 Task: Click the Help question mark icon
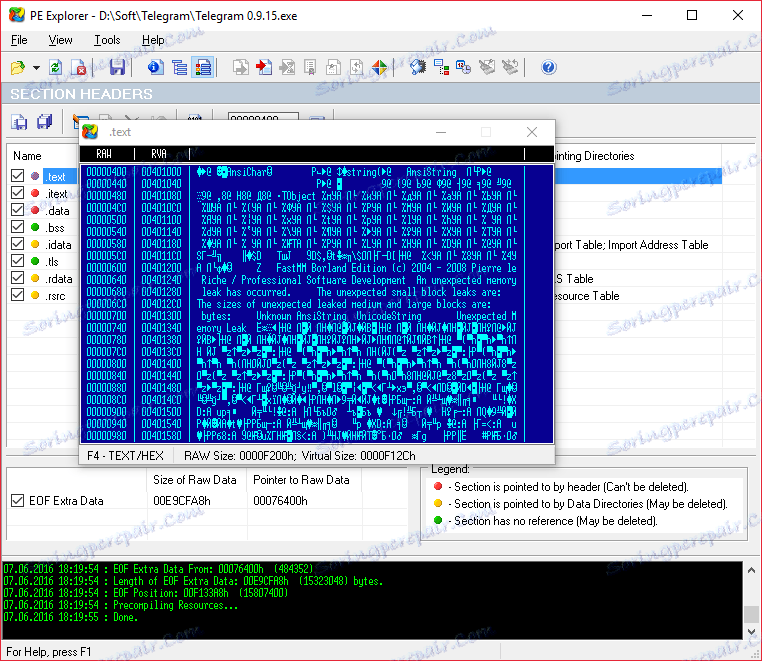click(548, 68)
